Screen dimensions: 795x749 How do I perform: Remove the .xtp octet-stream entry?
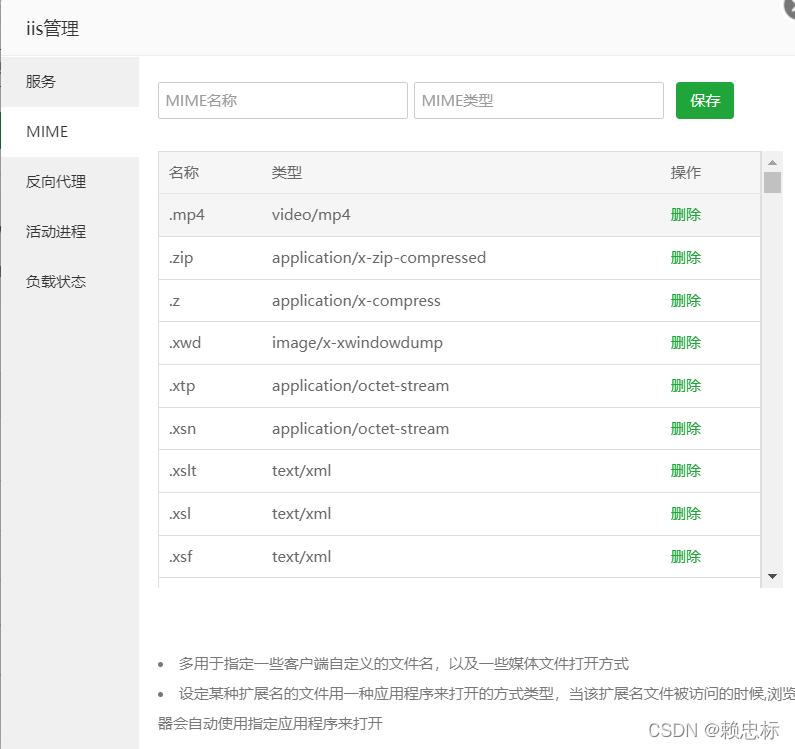685,386
